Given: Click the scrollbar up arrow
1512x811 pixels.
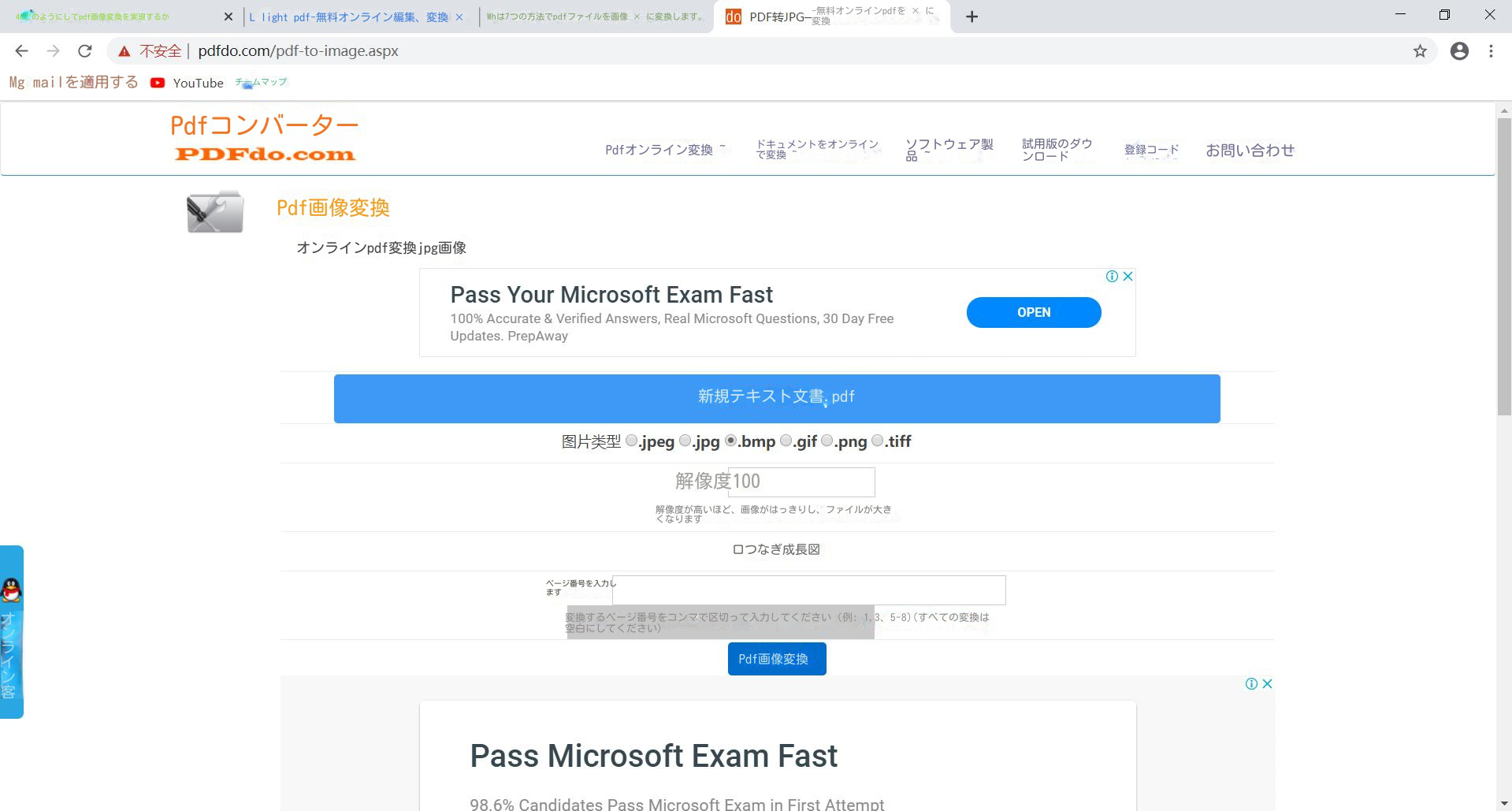Looking at the screenshot, I should click(1504, 110).
